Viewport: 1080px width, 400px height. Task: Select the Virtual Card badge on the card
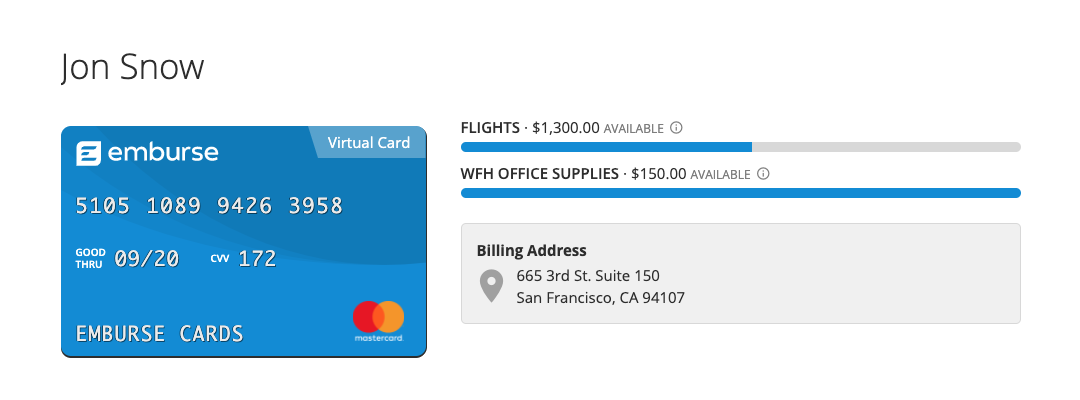pyautogui.click(x=368, y=143)
